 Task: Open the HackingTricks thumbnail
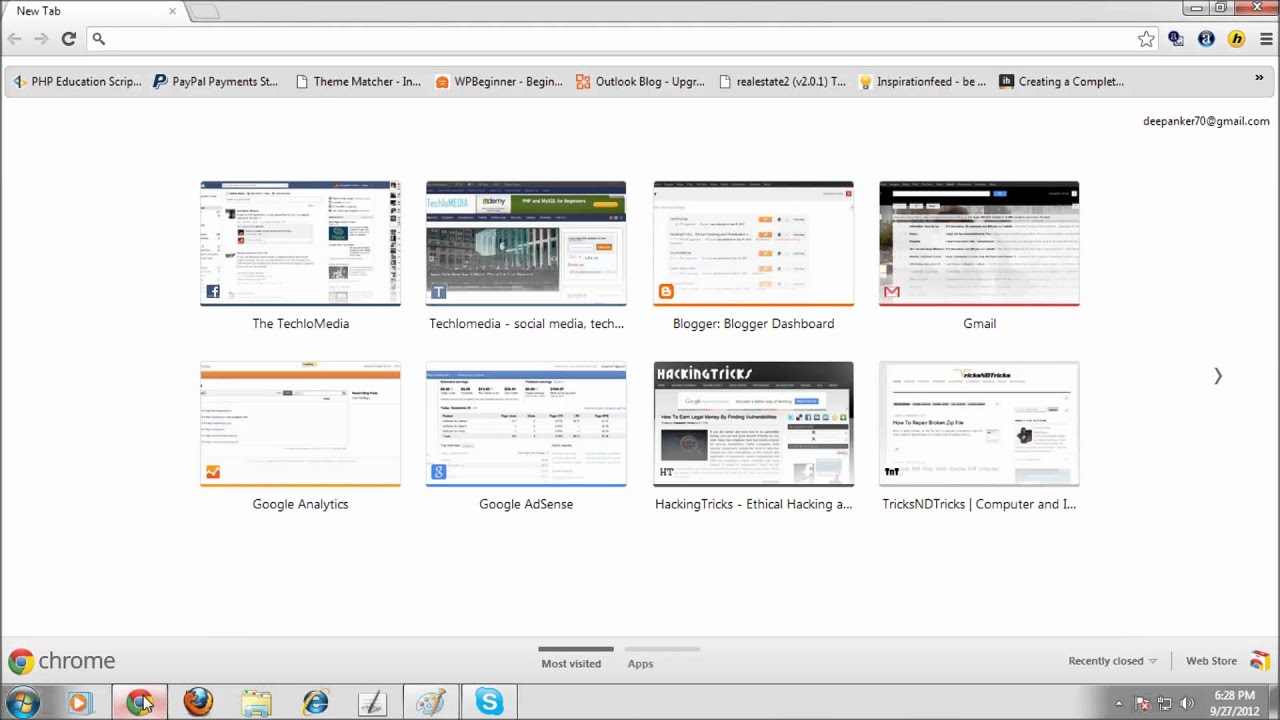coord(753,424)
